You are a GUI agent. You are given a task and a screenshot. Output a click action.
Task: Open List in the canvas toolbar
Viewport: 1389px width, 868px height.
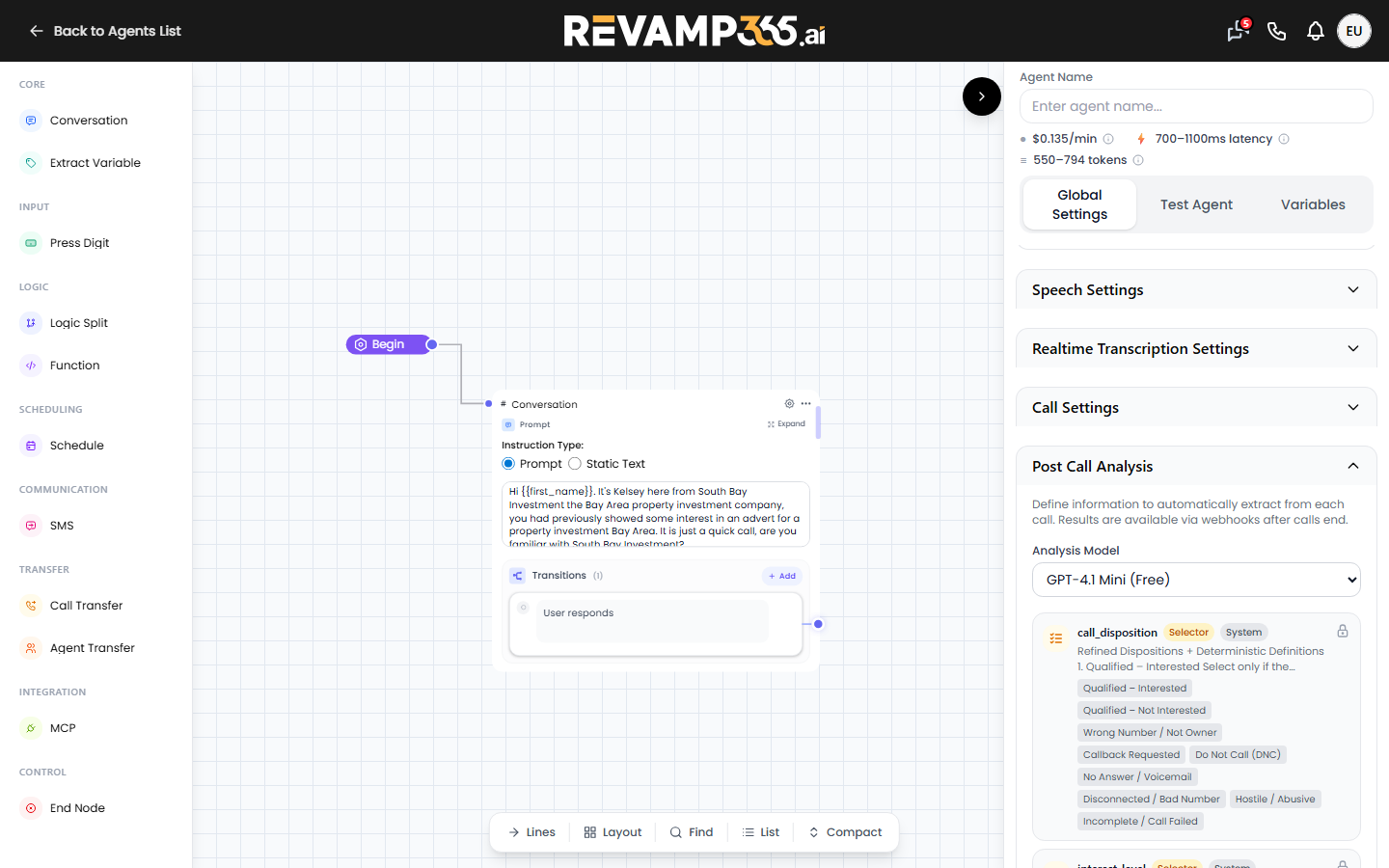(x=761, y=832)
